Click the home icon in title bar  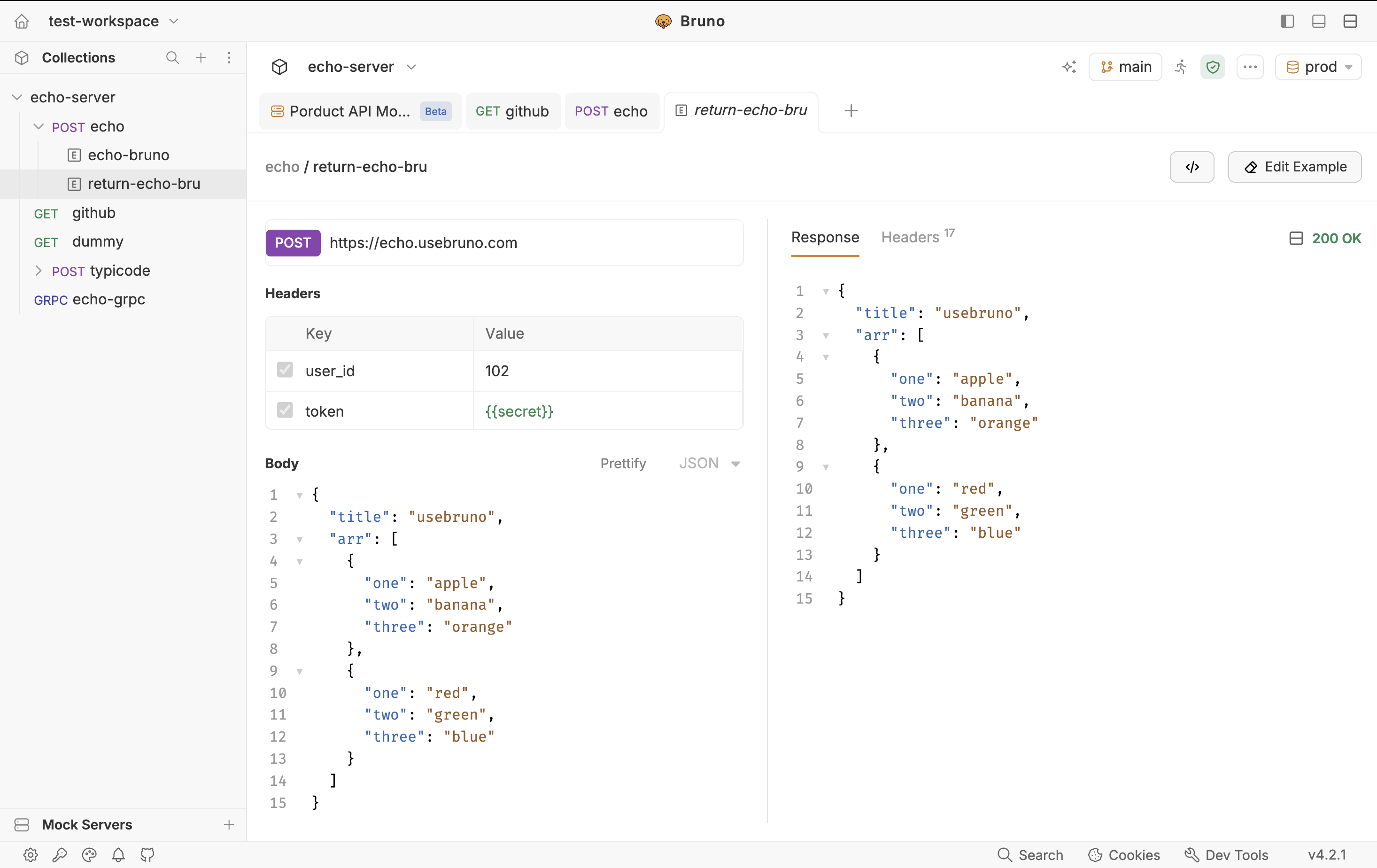pos(22,21)
